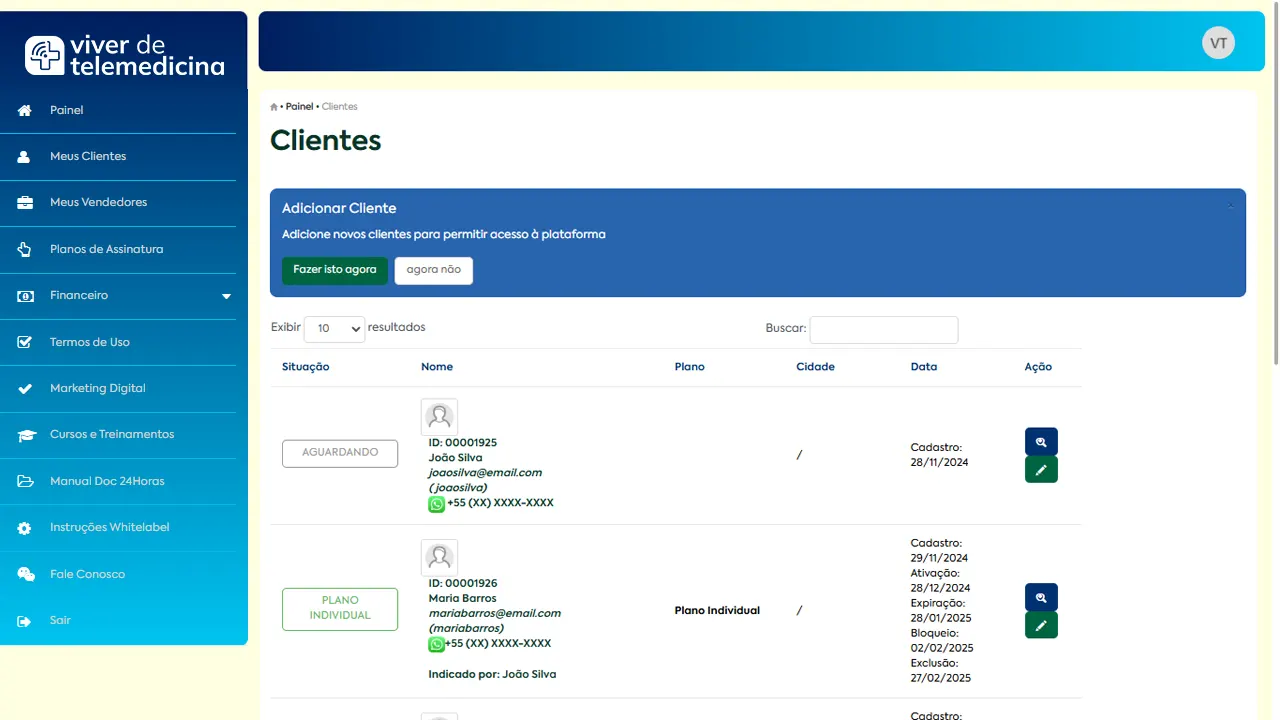Edit João Silva using pencil icon
Image resolution: width=1280 pixels, height=720 pixels.
[1041, 470]
